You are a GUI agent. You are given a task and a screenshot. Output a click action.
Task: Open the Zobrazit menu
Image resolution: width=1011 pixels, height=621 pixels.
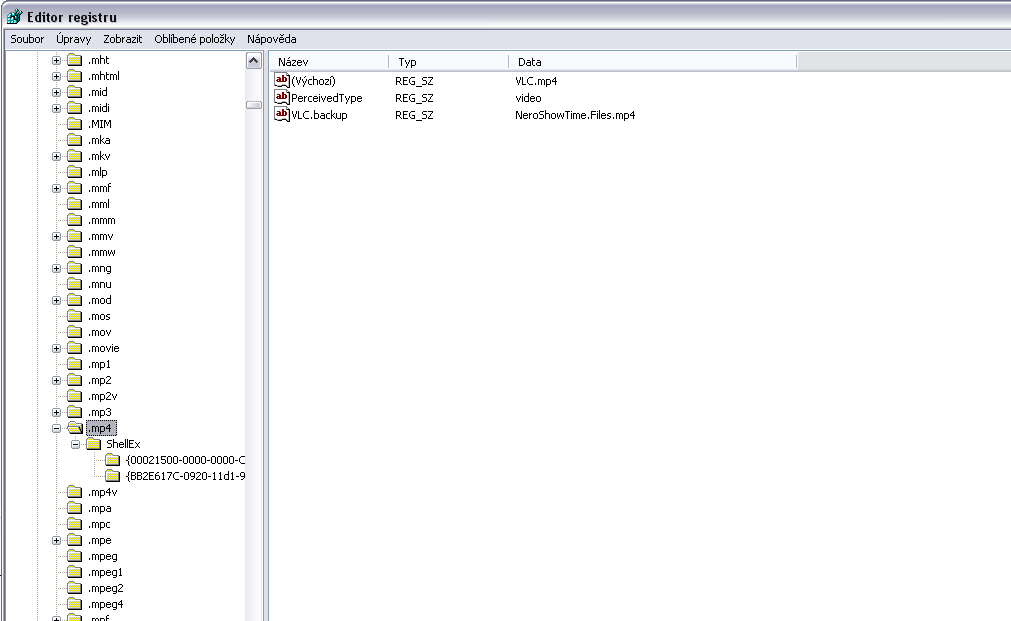tap(123, 39)
